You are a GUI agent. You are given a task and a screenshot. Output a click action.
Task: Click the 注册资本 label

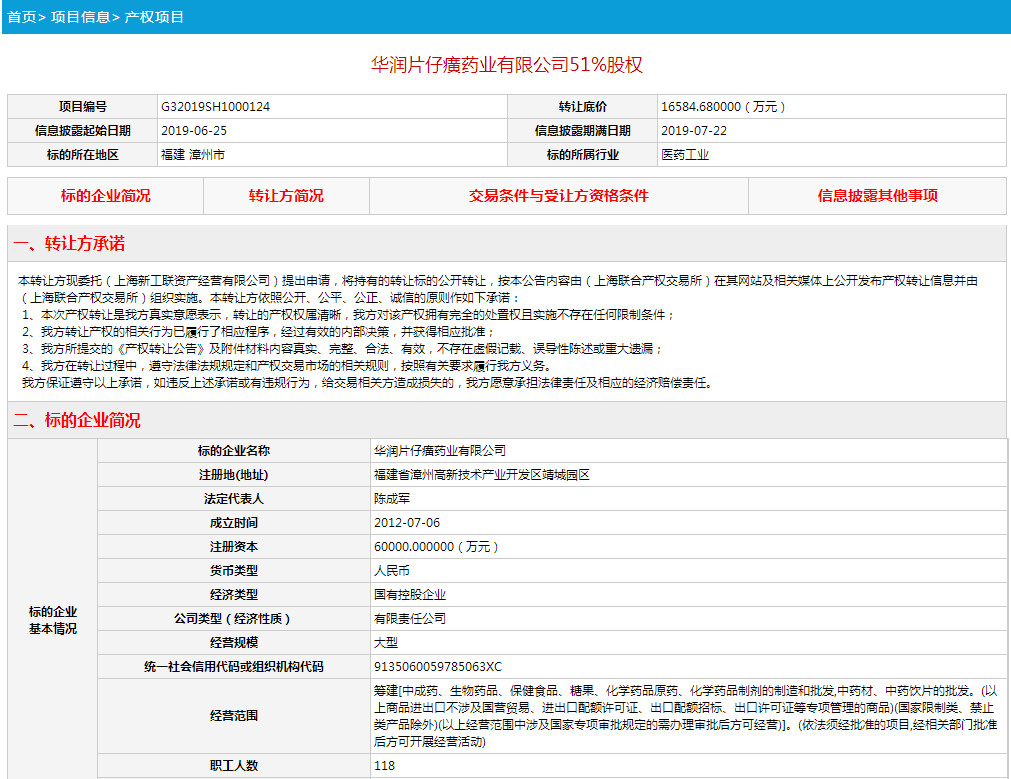point(233,547)
